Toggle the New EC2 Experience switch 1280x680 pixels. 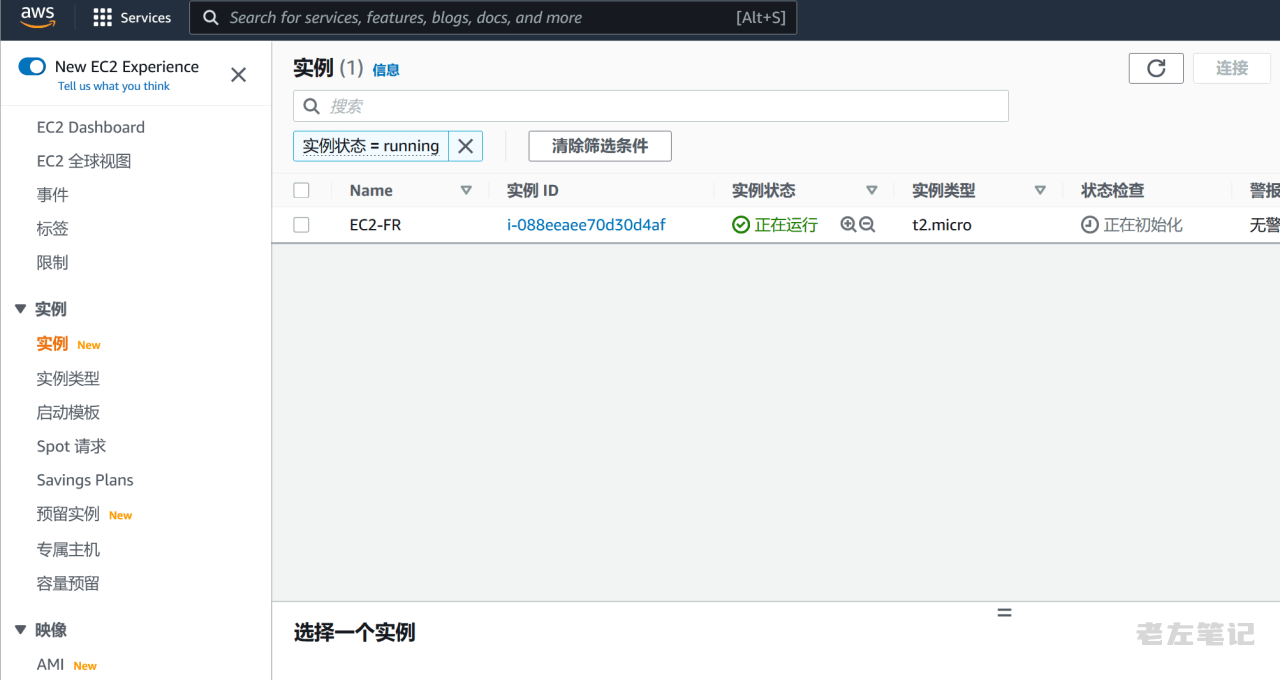pos(32,67)
